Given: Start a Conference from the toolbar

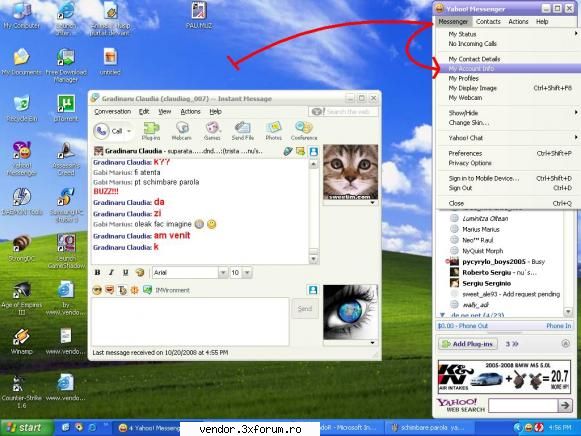Looking at the screenshot, I should coord(304,131).
